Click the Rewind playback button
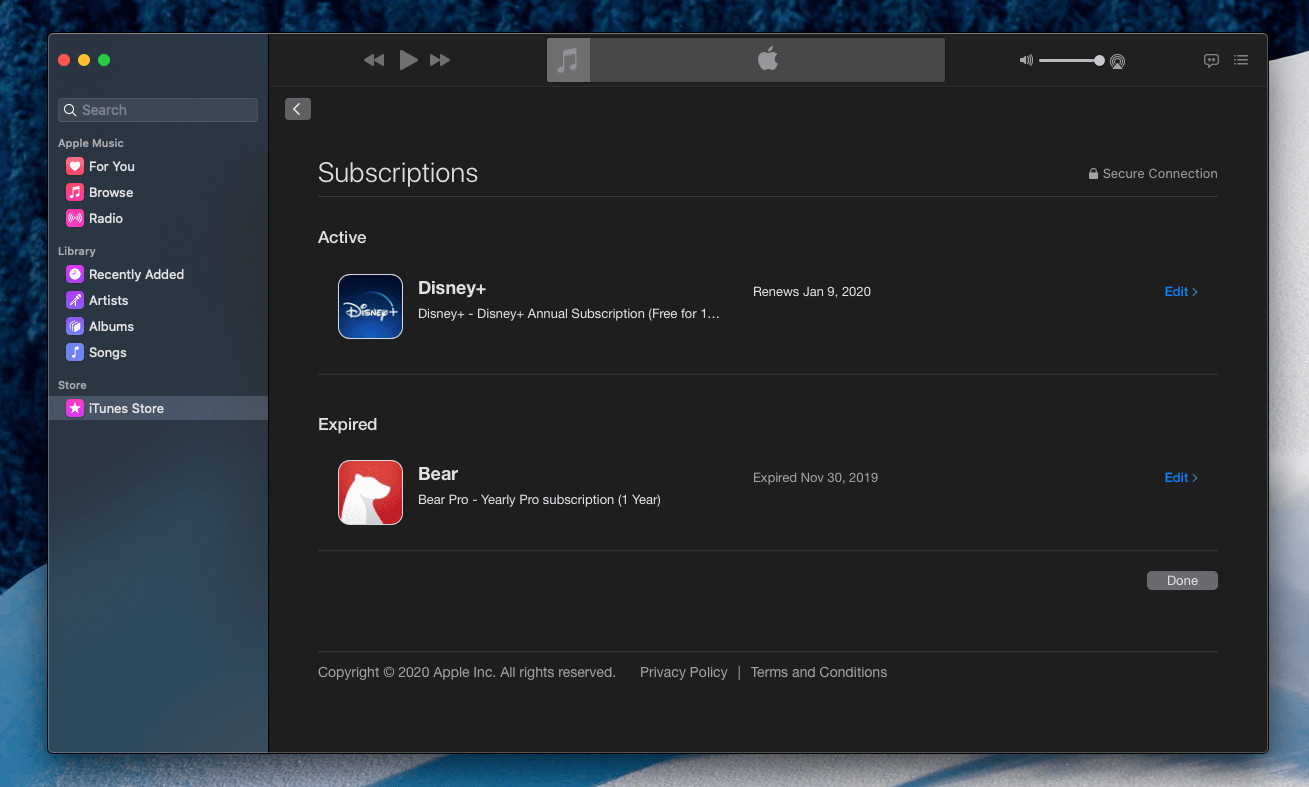Screen dimensions: 1309x787 [x=374, y=60]
